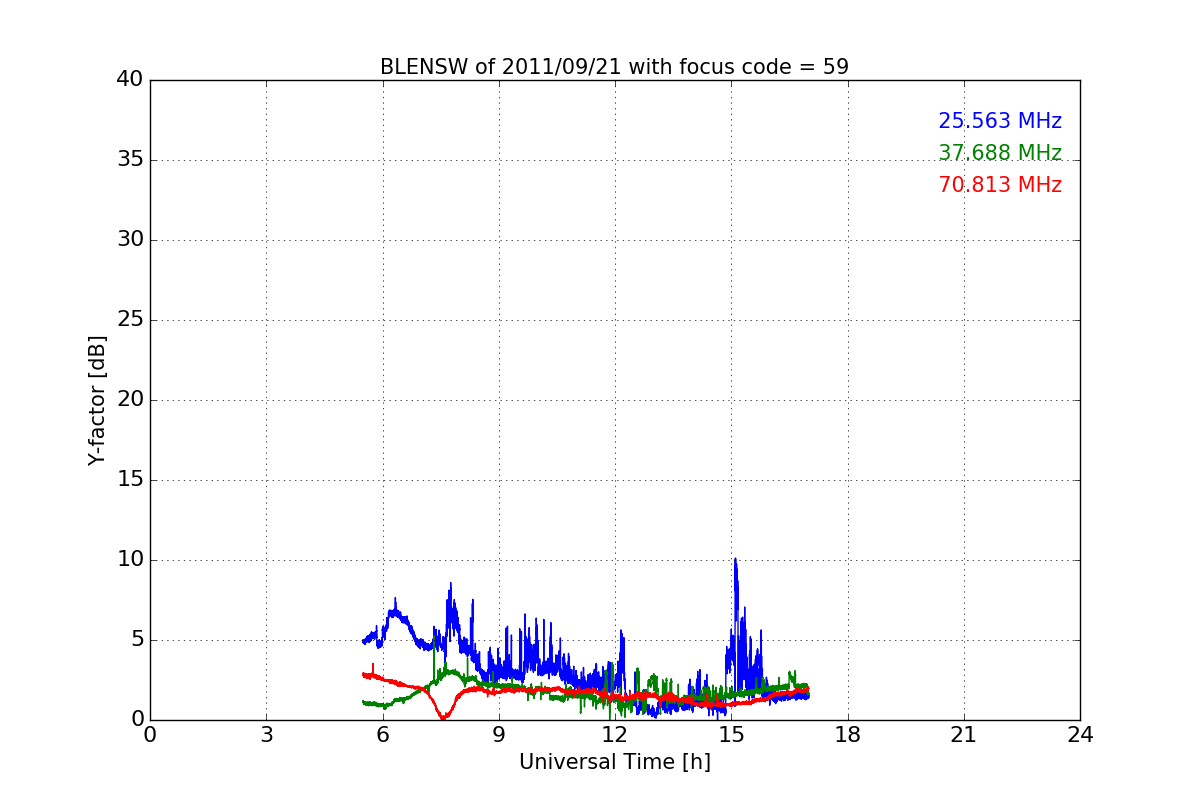Screen dimensions: 1200x800
Task: Select the green 37.688 MHz legend label
Action: (1000, 153)
